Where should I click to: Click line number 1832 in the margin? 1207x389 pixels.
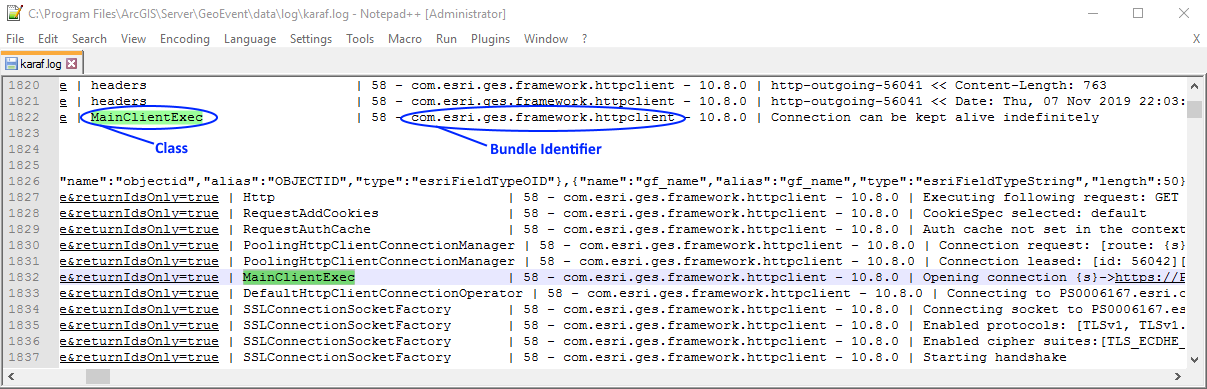click(24, 277)
